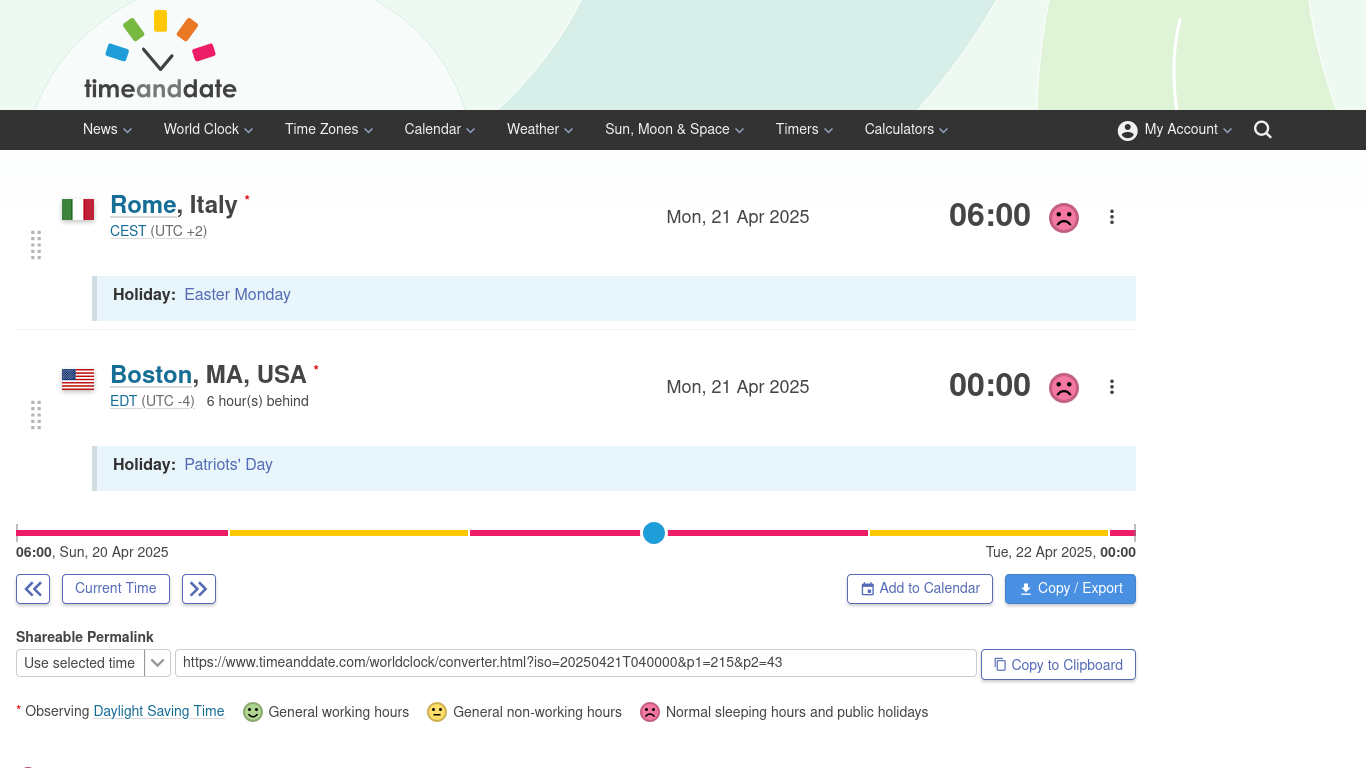Open the Patriots' Day holiday link
The width and height of the screenshot is (1366, 768).
228,465
